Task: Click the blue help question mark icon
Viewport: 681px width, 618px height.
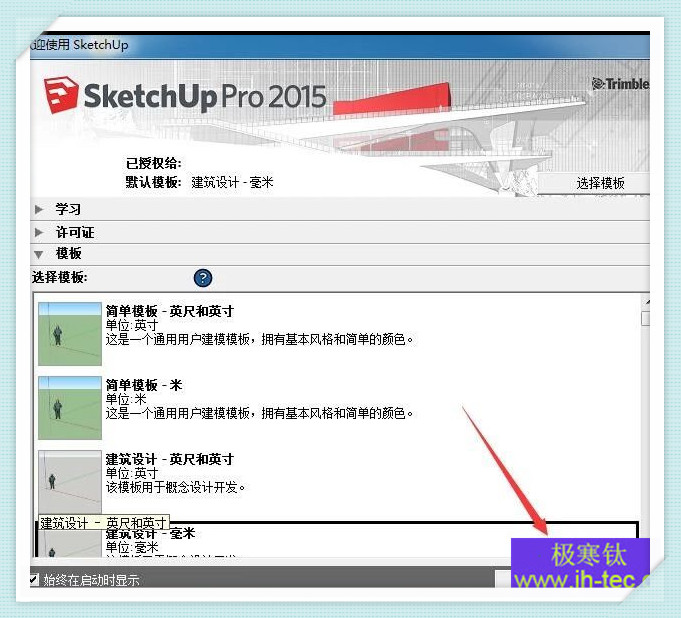Action: tap(203, 278)
